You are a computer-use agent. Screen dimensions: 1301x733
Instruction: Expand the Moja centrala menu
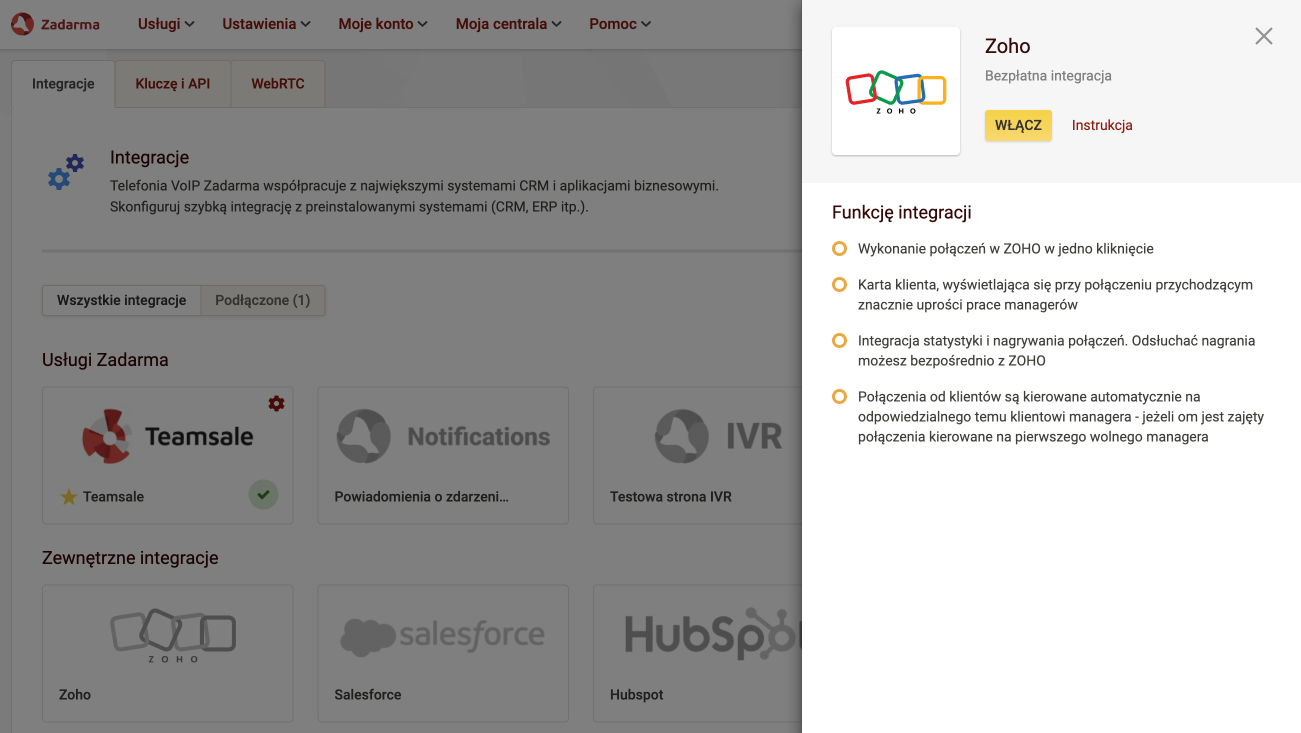click(508, 24)
